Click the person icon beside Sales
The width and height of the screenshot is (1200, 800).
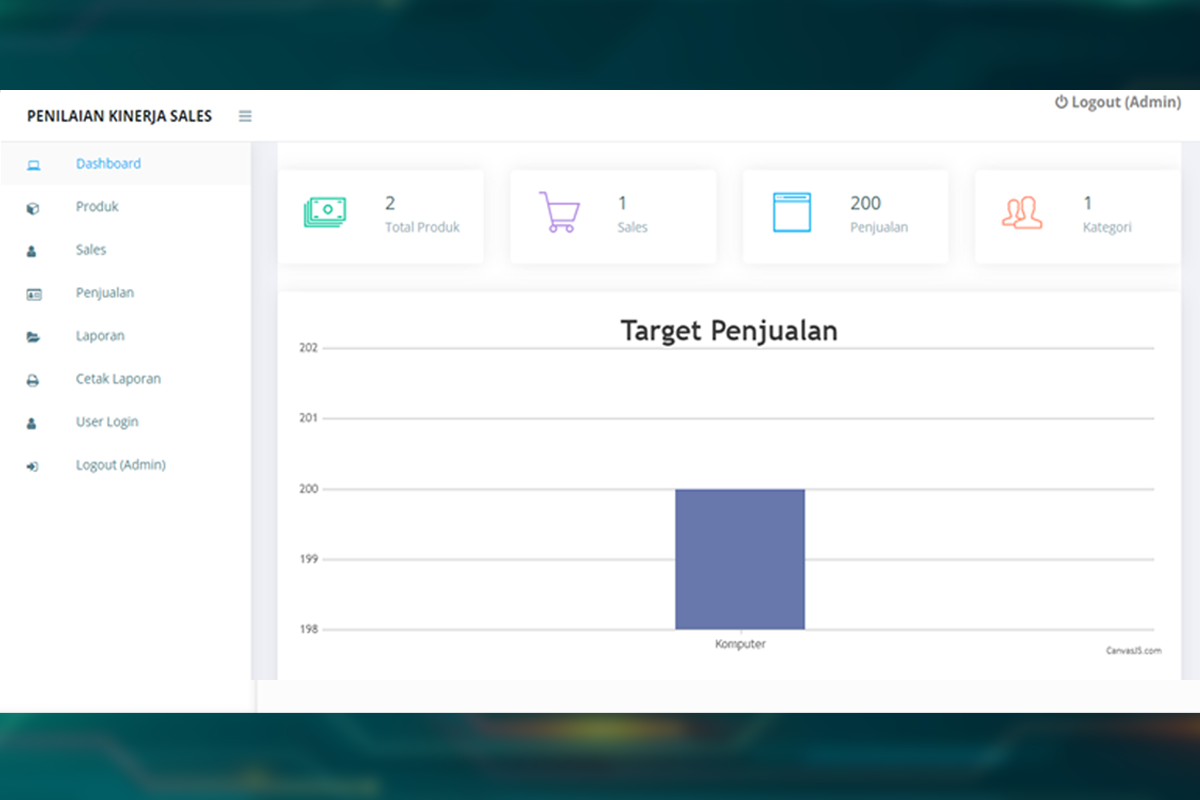point(32,251)
